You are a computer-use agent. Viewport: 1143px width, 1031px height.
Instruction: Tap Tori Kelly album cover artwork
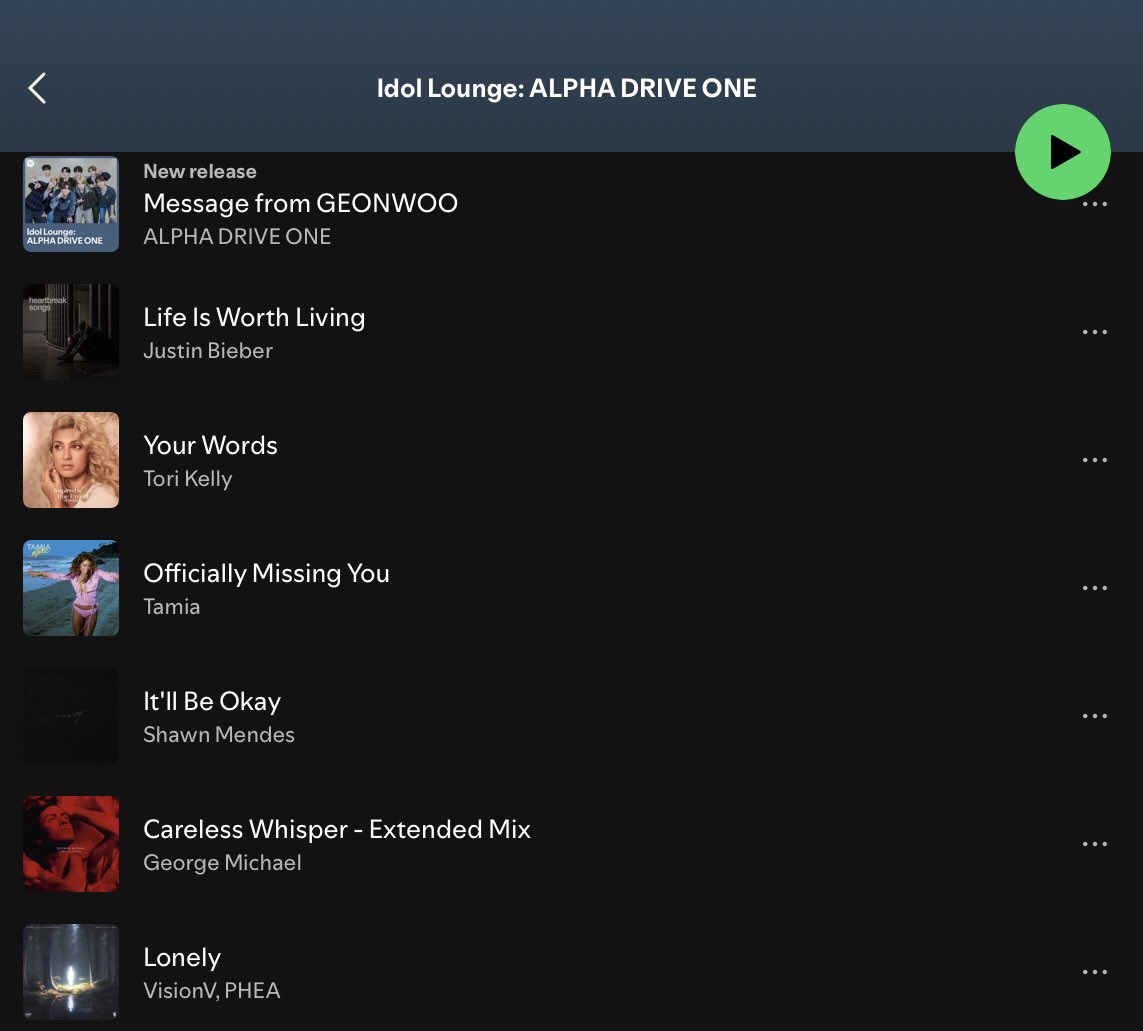tap(71, 460)
